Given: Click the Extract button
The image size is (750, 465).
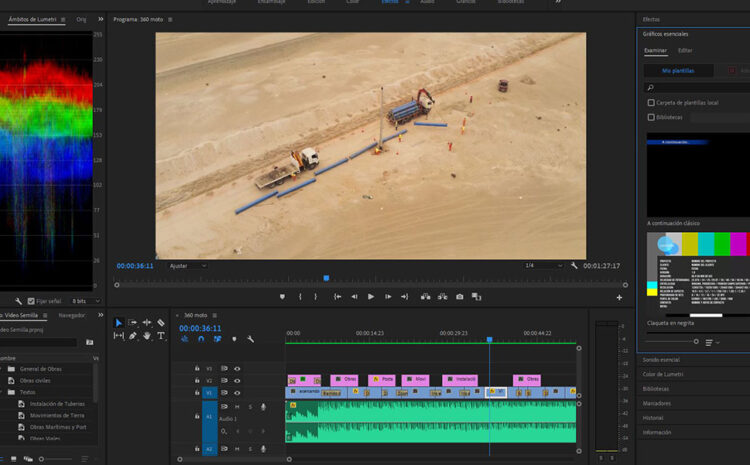Looking at the screenshot, I should coord(442,297).
